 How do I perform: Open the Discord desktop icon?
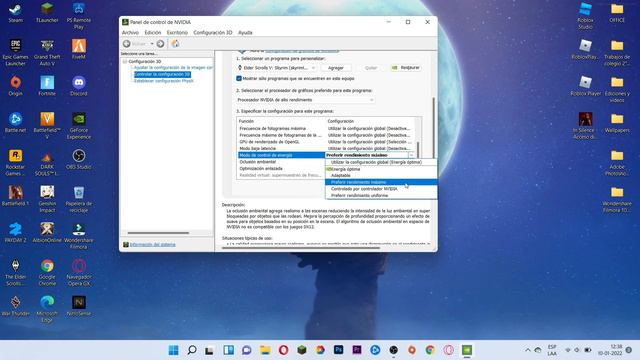tap(79, 86)
